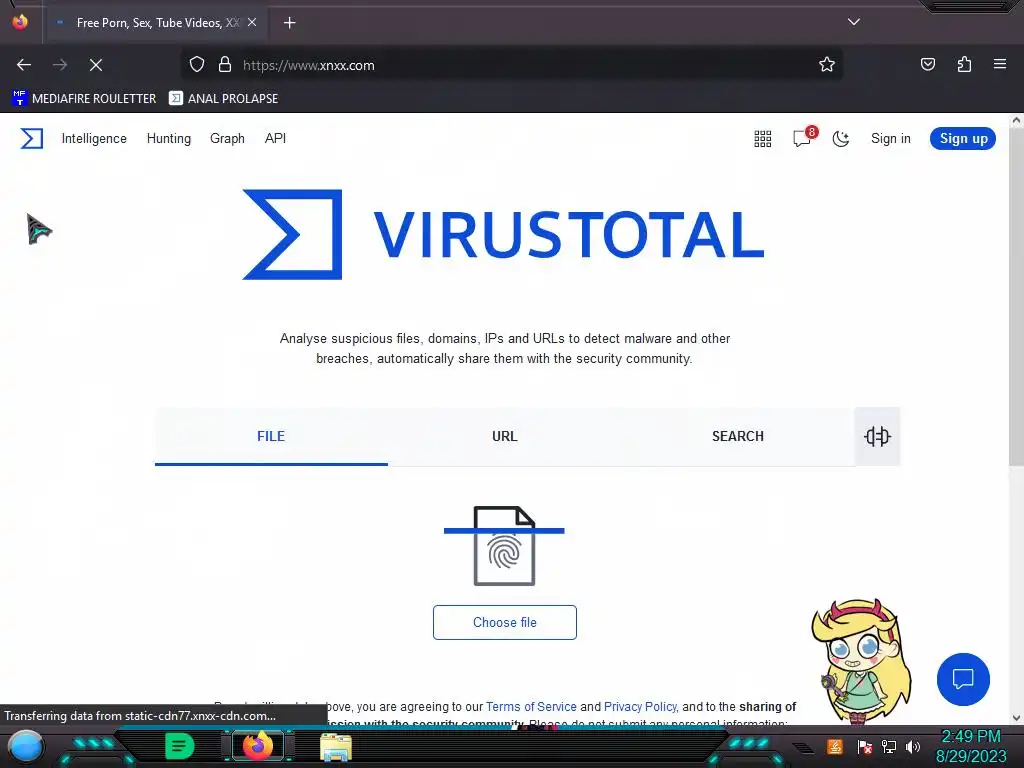Click the network tray icon

(888, 747)
